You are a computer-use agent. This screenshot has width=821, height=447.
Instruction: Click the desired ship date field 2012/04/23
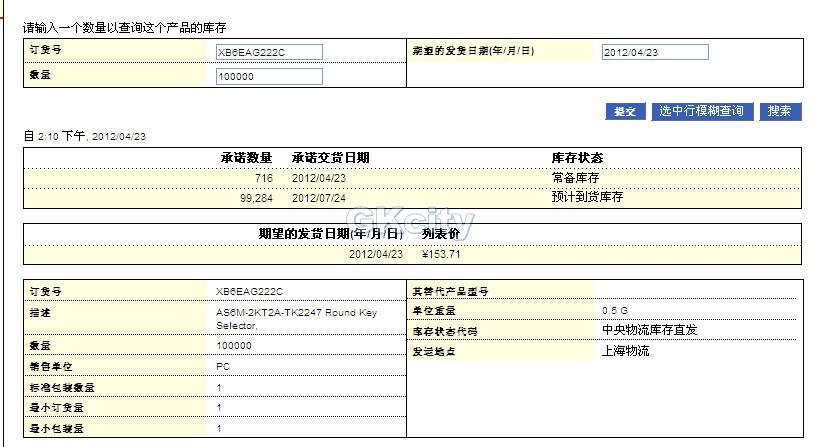[655, 52]
